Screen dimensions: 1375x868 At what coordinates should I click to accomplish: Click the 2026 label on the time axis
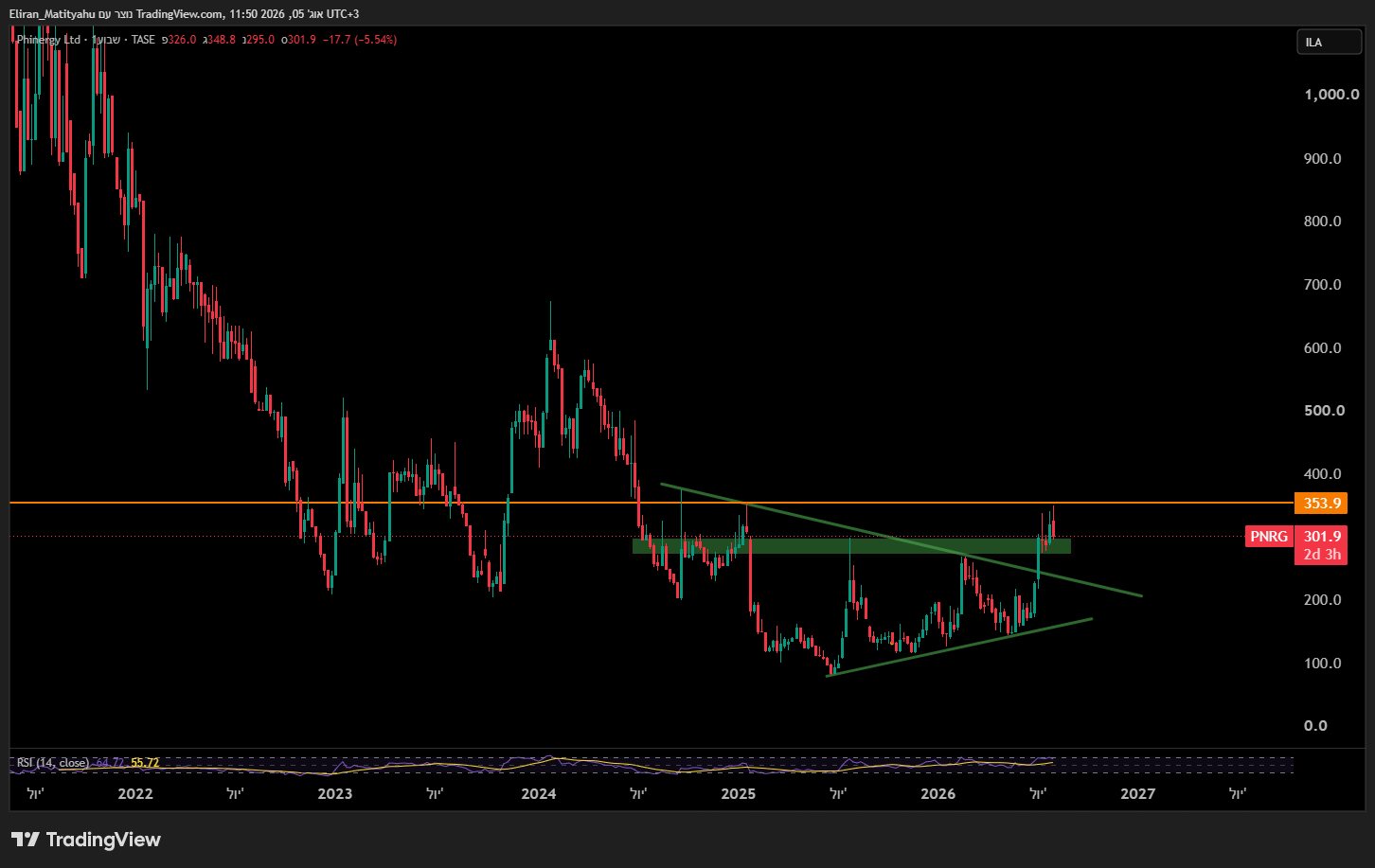click(938, 794)
